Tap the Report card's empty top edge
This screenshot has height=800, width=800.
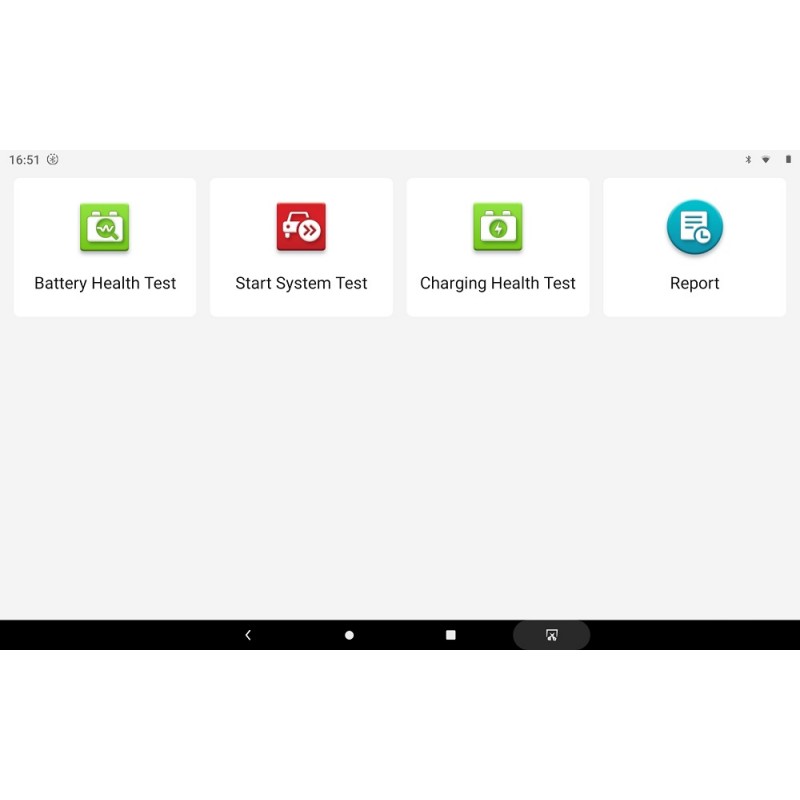[694, 186]
